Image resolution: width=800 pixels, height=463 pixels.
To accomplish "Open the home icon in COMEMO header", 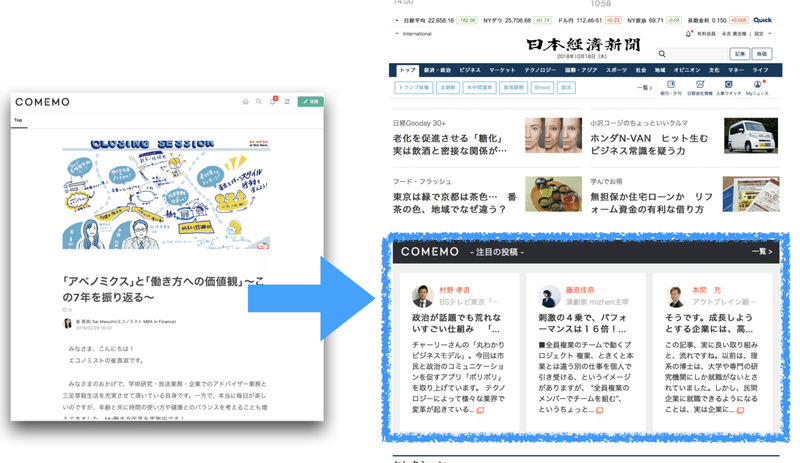I will pyautogui.click(x=245, y=102).
